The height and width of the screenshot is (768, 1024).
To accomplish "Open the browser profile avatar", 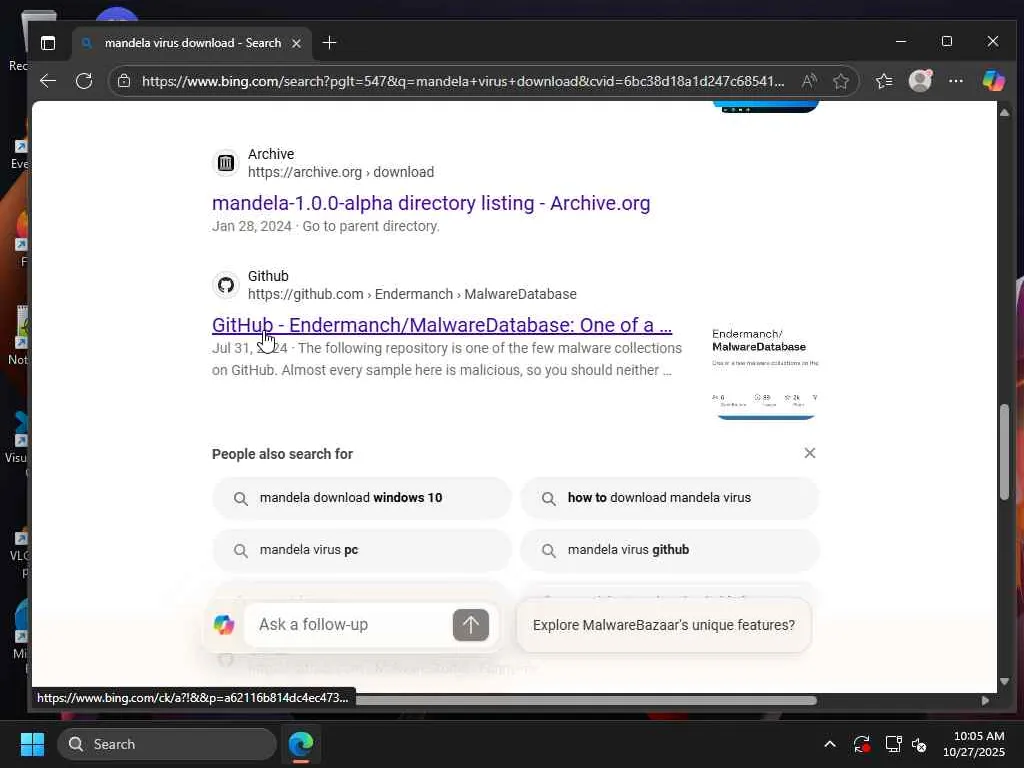I will click(x=920, y=81).
